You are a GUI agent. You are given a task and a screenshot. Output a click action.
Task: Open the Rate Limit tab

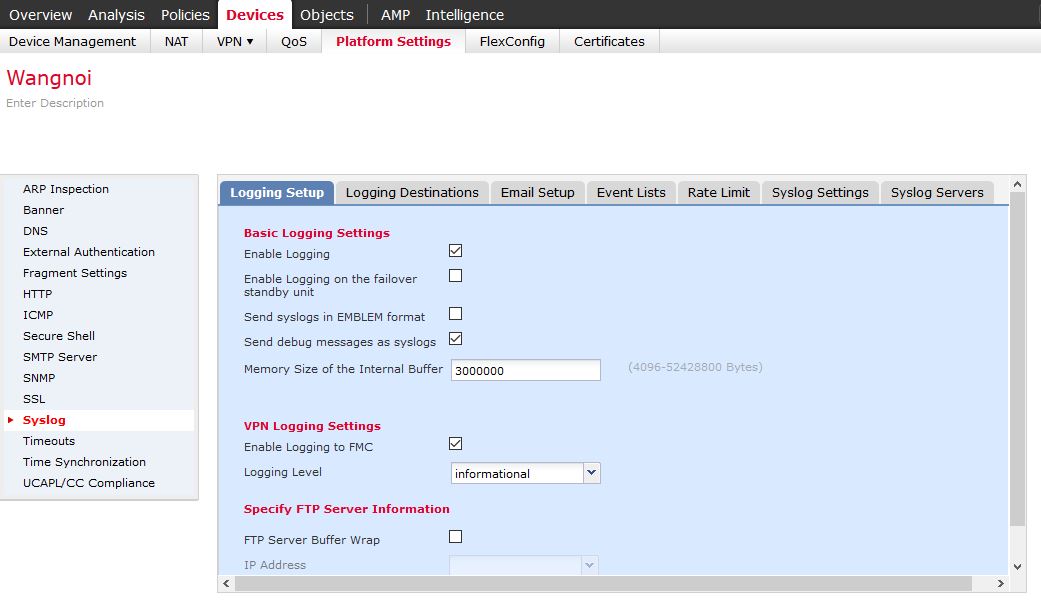(718, 192)
